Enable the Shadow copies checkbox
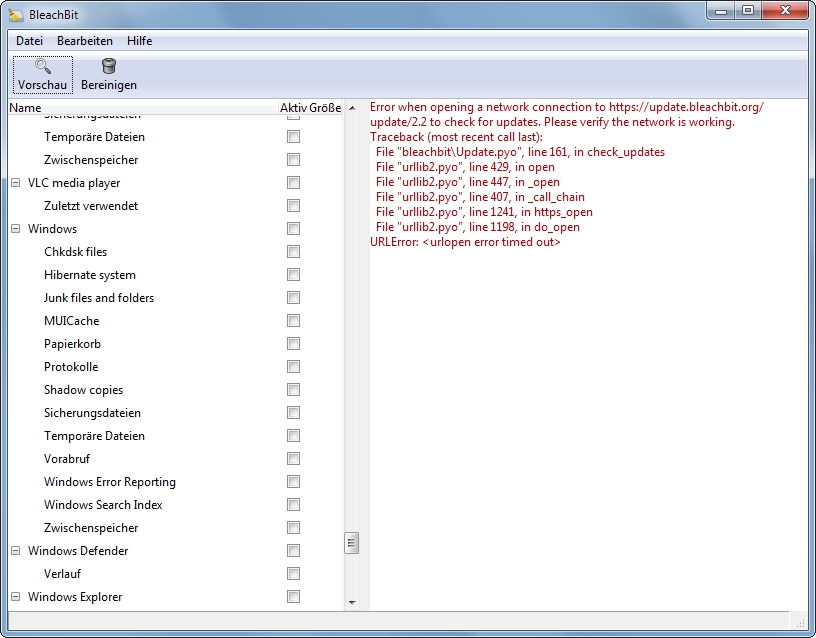This screenshot has width=816, height=638. tap(294, 390)
